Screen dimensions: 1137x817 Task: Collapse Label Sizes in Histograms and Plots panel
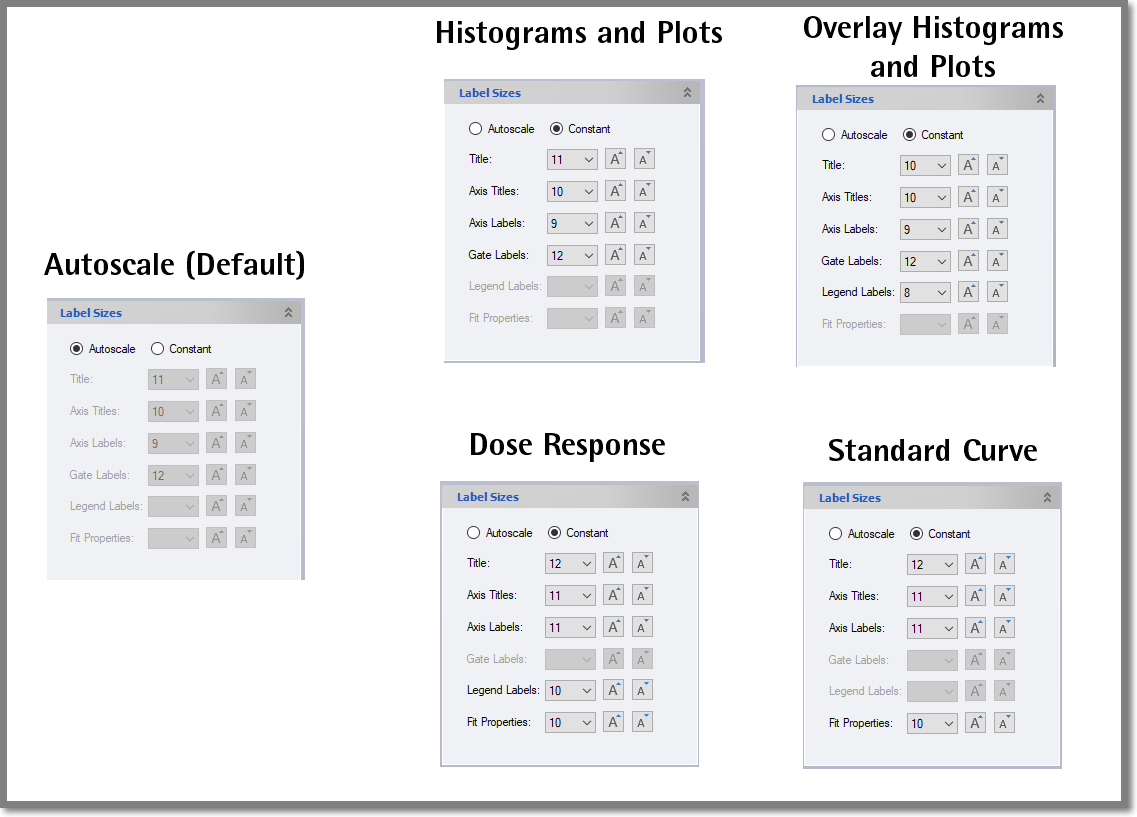point(687,93)
